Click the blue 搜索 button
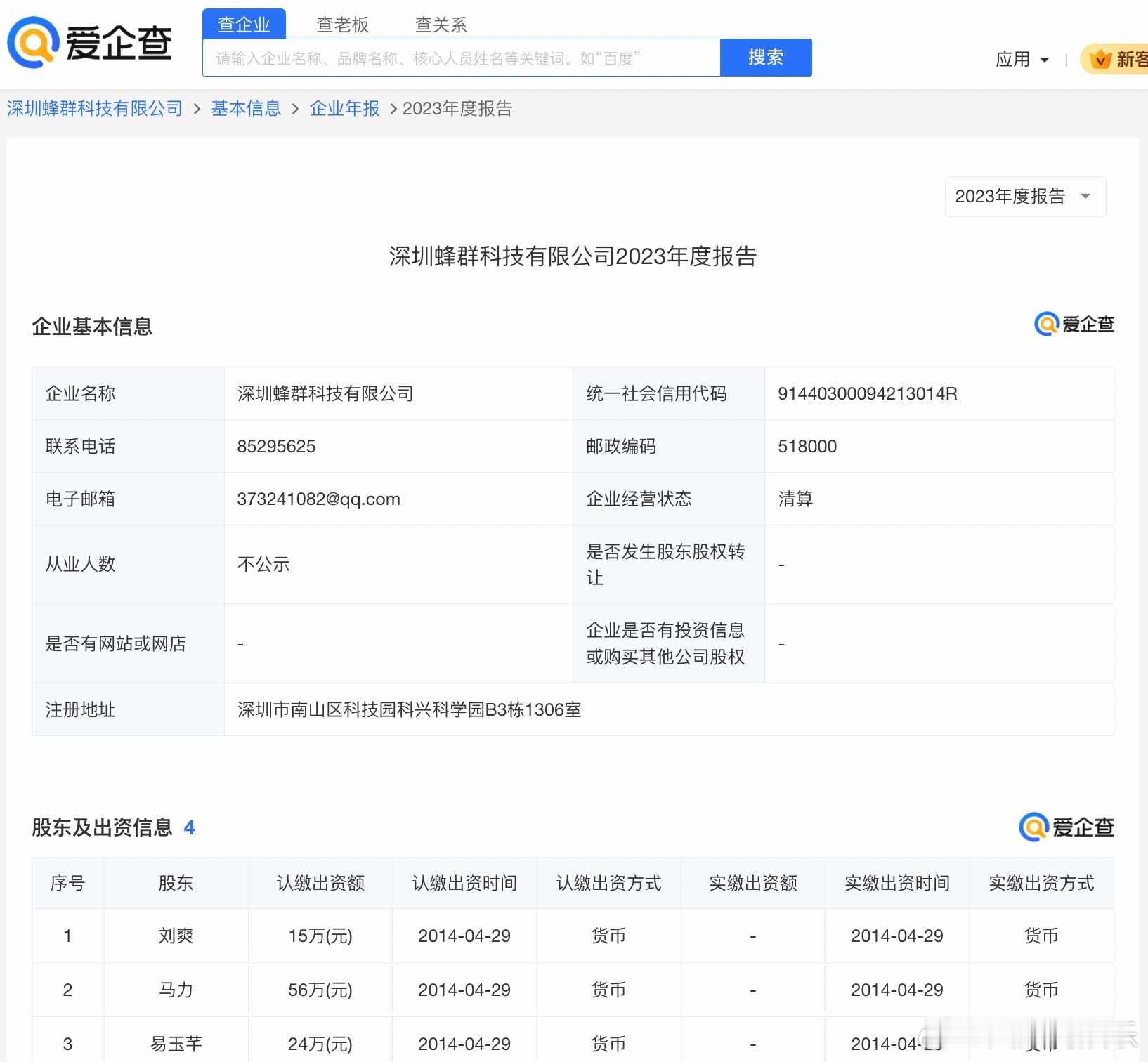This screenshot has height=1062, width=1148. (766, 58)
